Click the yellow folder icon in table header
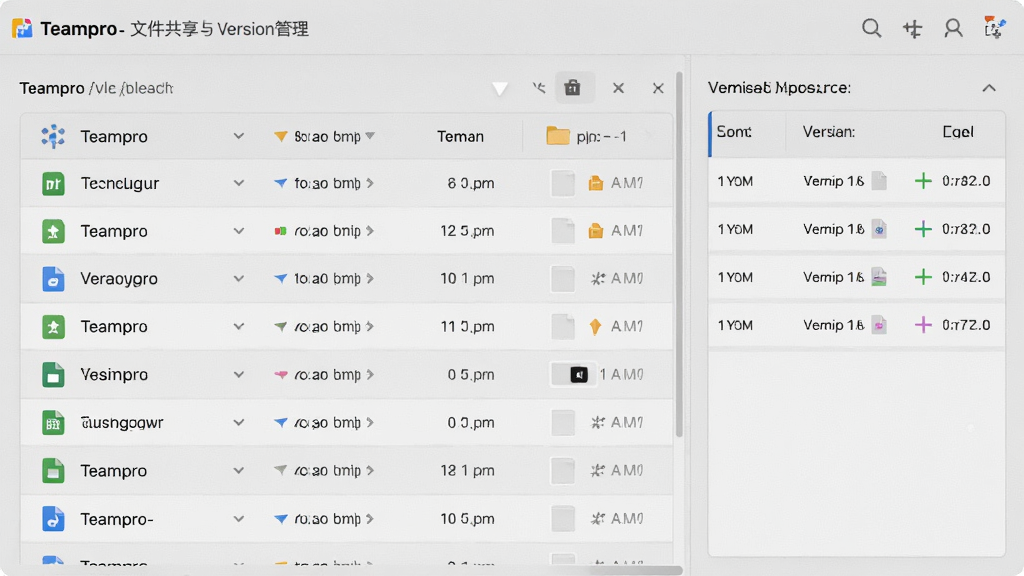The image size is (1024, 576). tap(558, 136)
